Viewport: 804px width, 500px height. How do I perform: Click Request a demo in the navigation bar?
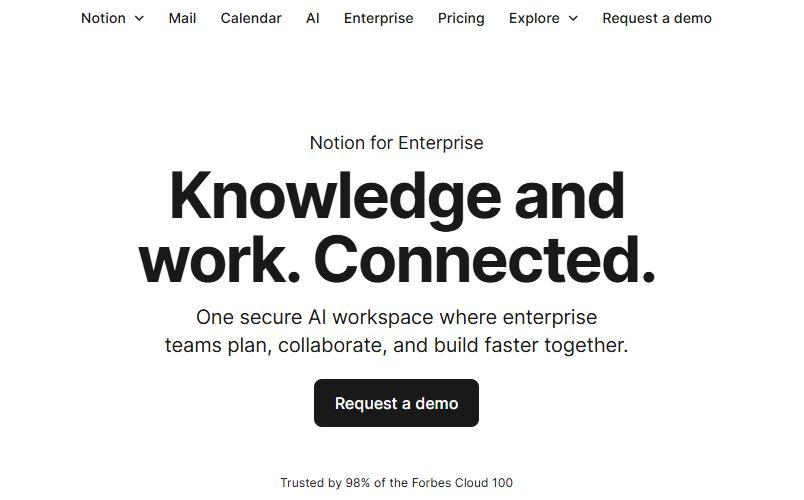point(657,18)
